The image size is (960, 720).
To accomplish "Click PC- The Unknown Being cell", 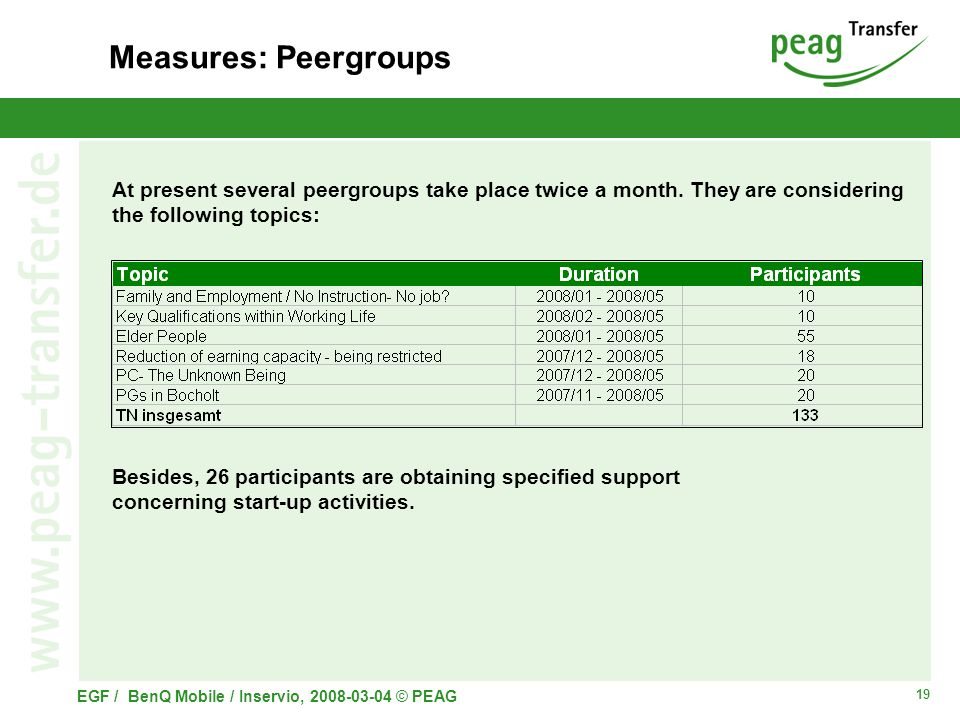I will click(313, 375).
